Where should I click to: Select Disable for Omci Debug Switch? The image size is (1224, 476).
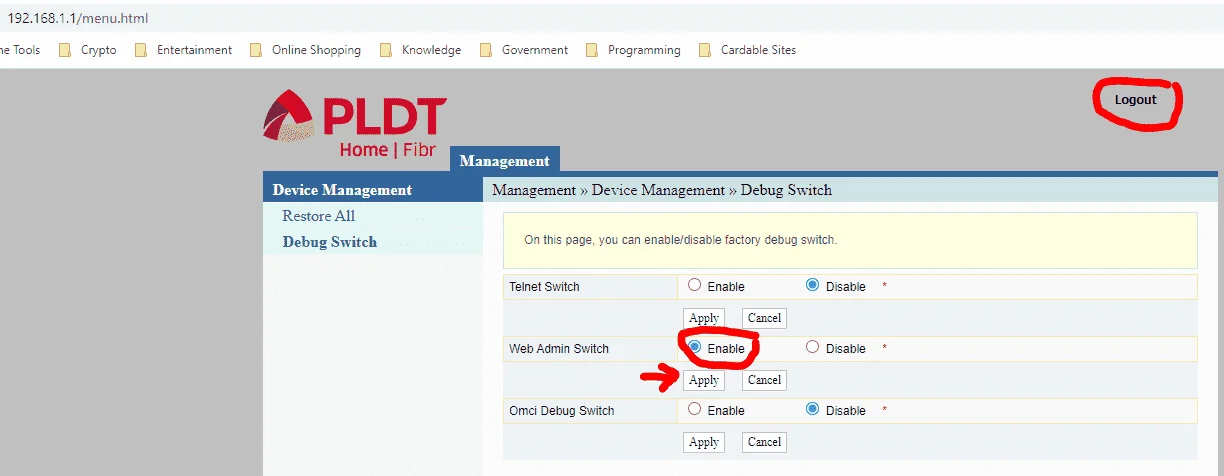pos(812,409)
